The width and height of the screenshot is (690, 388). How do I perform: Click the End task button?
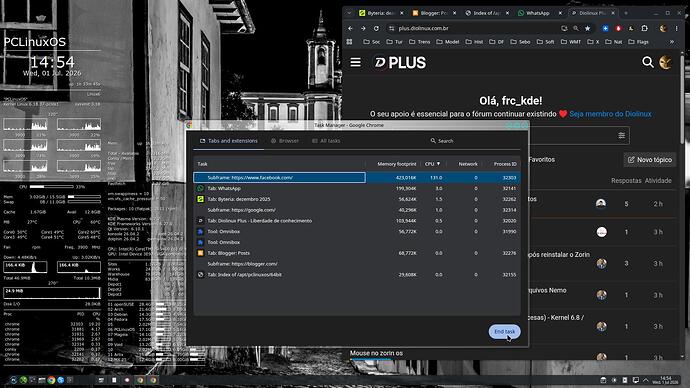coord(504,331)
